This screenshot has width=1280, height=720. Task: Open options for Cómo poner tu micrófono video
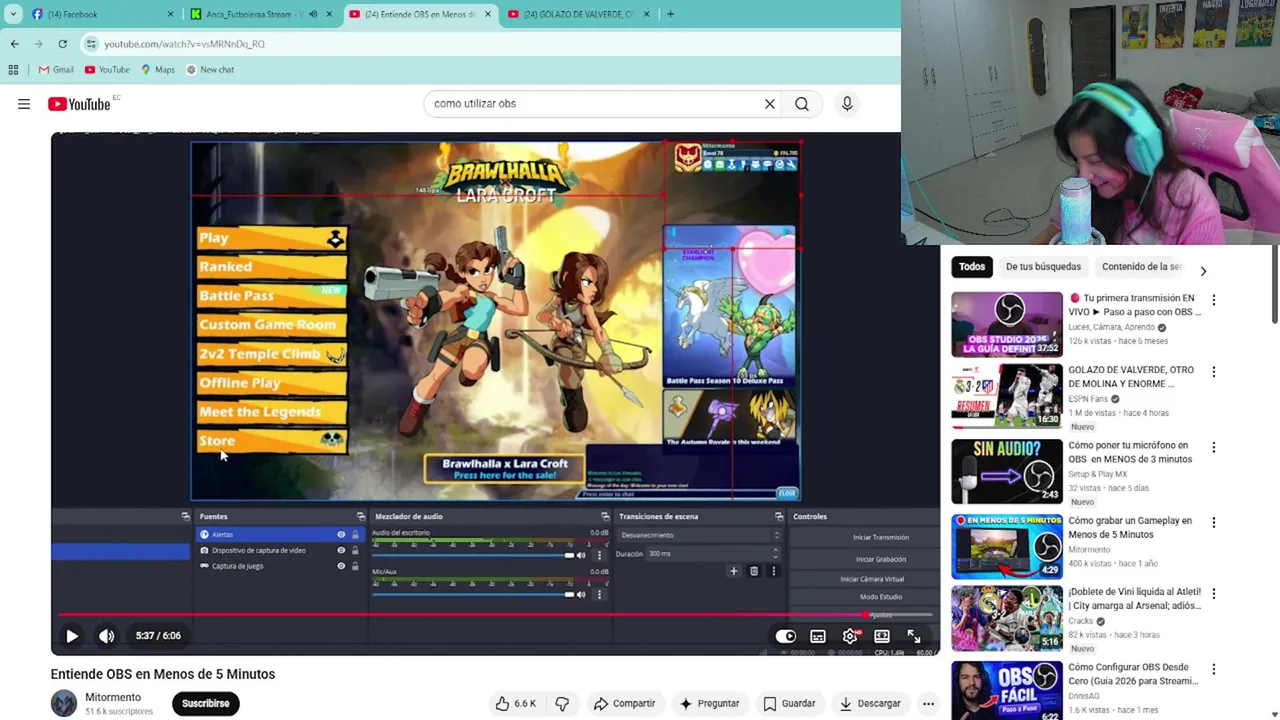pos(1214,448)
